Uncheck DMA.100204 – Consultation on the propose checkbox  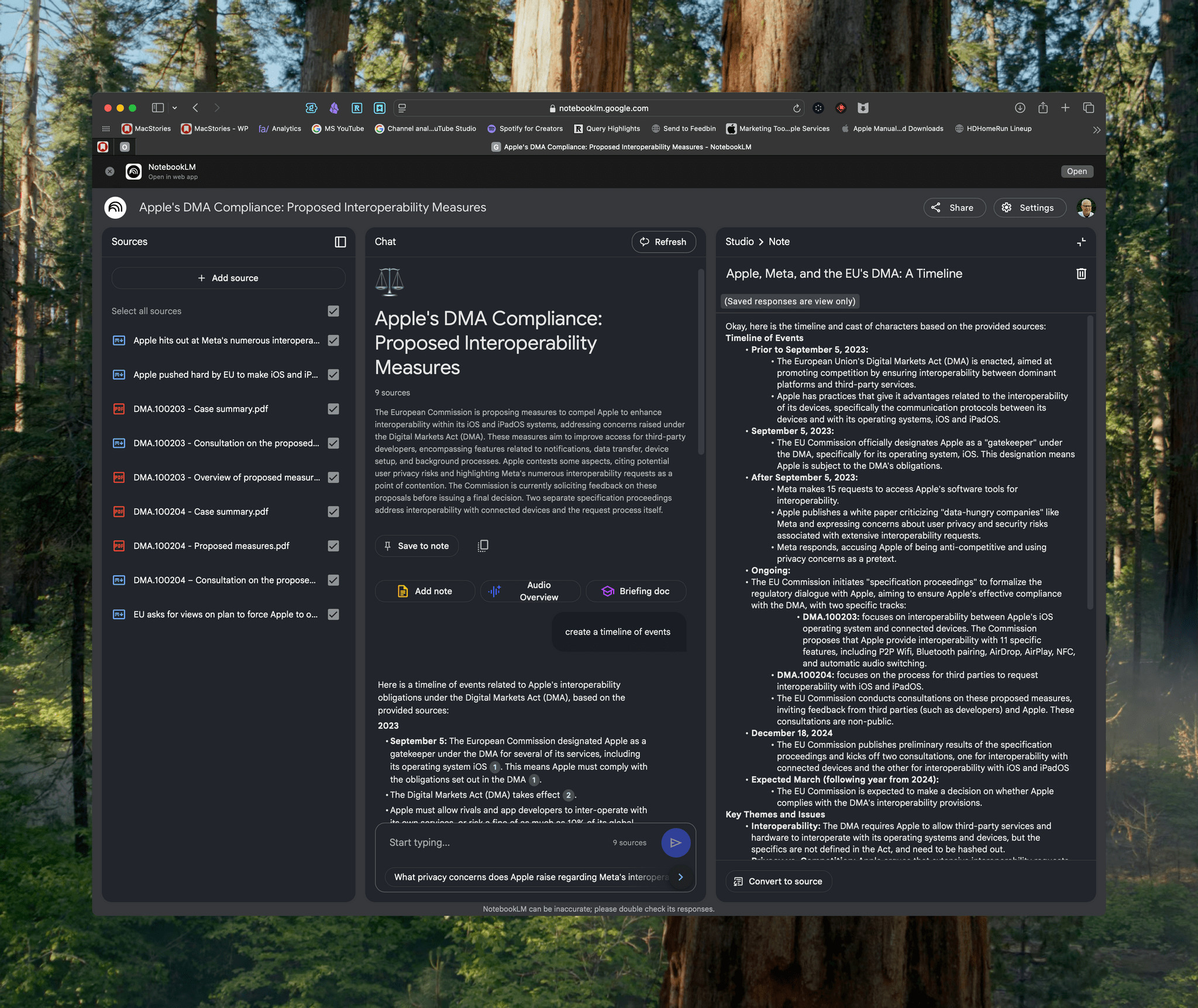(x=333, y=580)
